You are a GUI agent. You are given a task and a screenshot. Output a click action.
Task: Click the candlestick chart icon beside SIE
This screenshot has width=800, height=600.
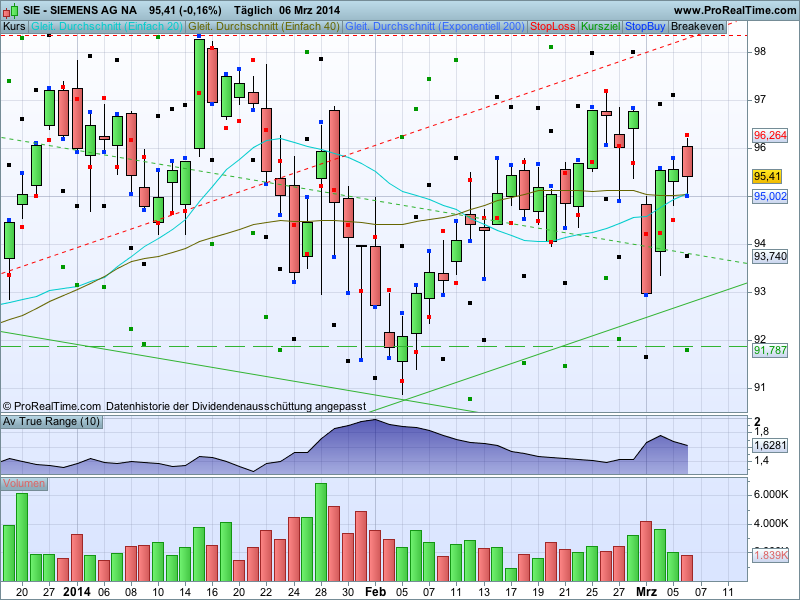coord(11,10)
